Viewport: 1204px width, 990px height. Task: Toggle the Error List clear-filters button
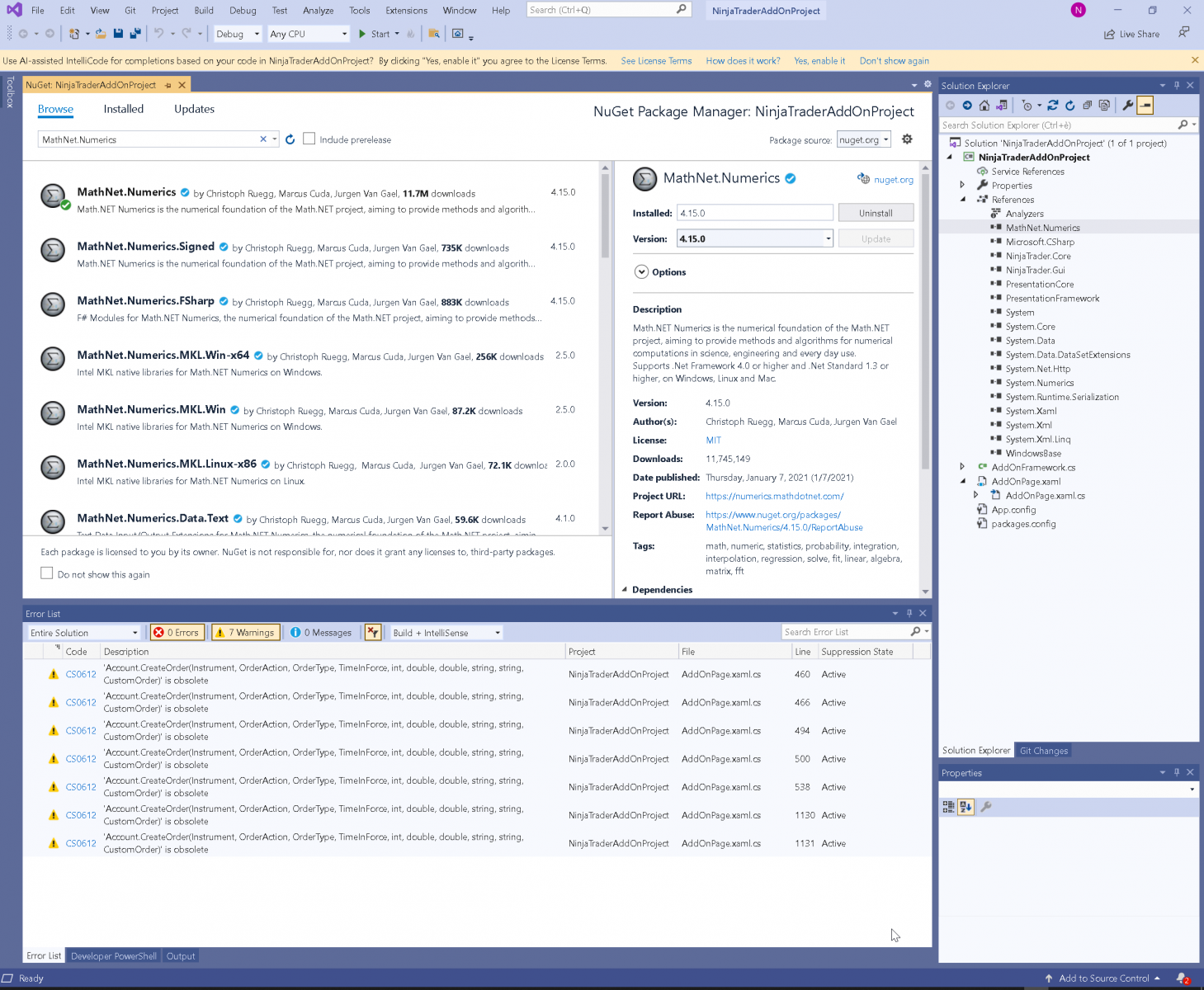click(x=373, y=633)
